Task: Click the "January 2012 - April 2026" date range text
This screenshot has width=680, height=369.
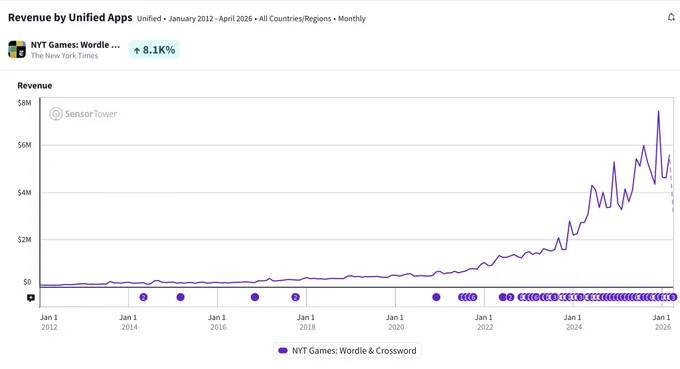Action: coord(210,19)
